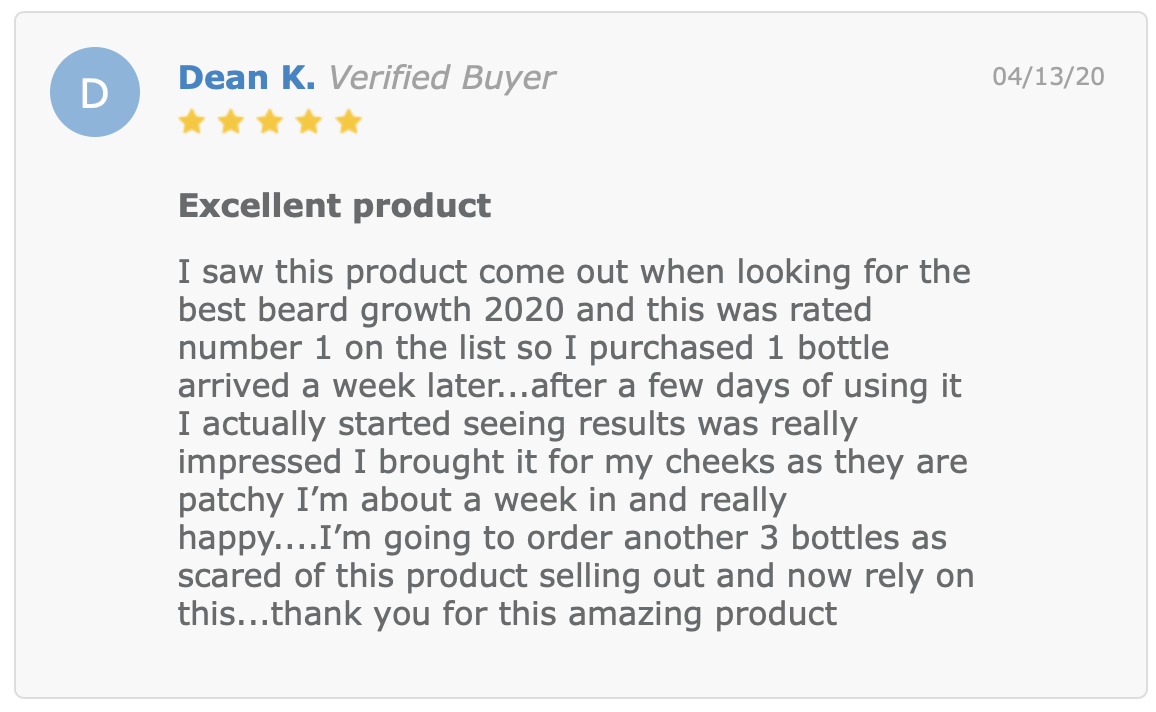
Task: Click the third star in the rating
Action: click(270, 122)
